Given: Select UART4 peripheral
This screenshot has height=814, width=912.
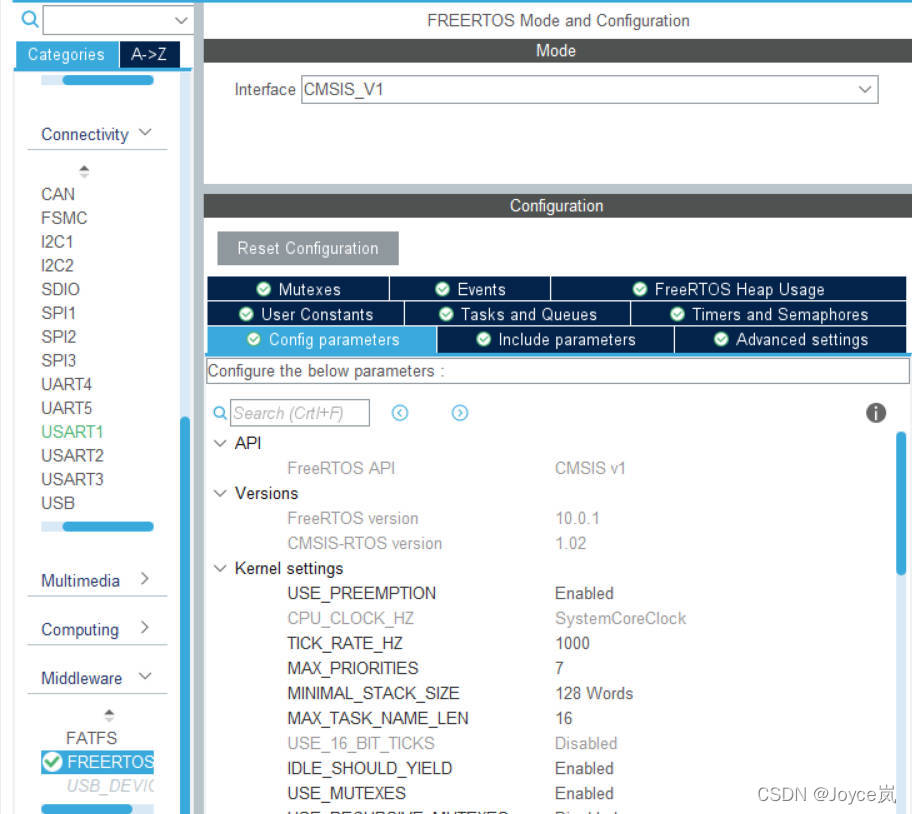Looking at the screenshot, I should tap(66, 384).
